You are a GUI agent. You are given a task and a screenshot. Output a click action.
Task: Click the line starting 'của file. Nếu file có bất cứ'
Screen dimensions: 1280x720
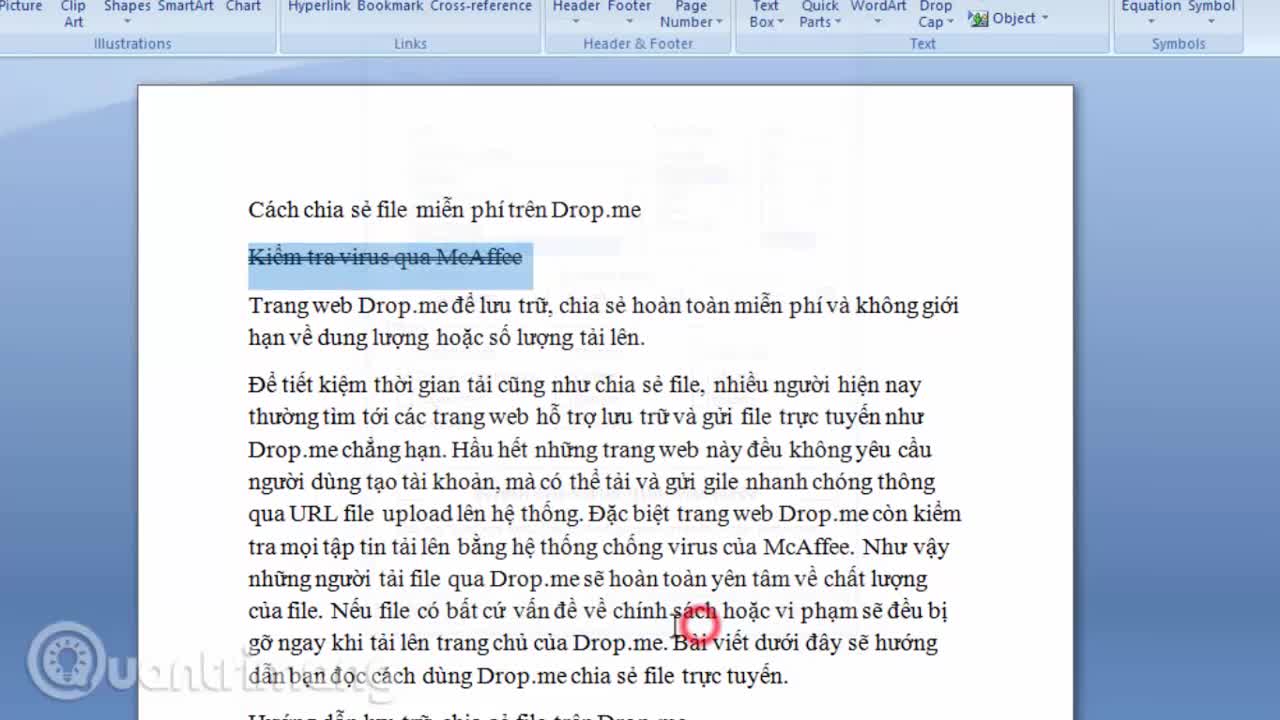[x=597, y=611]
